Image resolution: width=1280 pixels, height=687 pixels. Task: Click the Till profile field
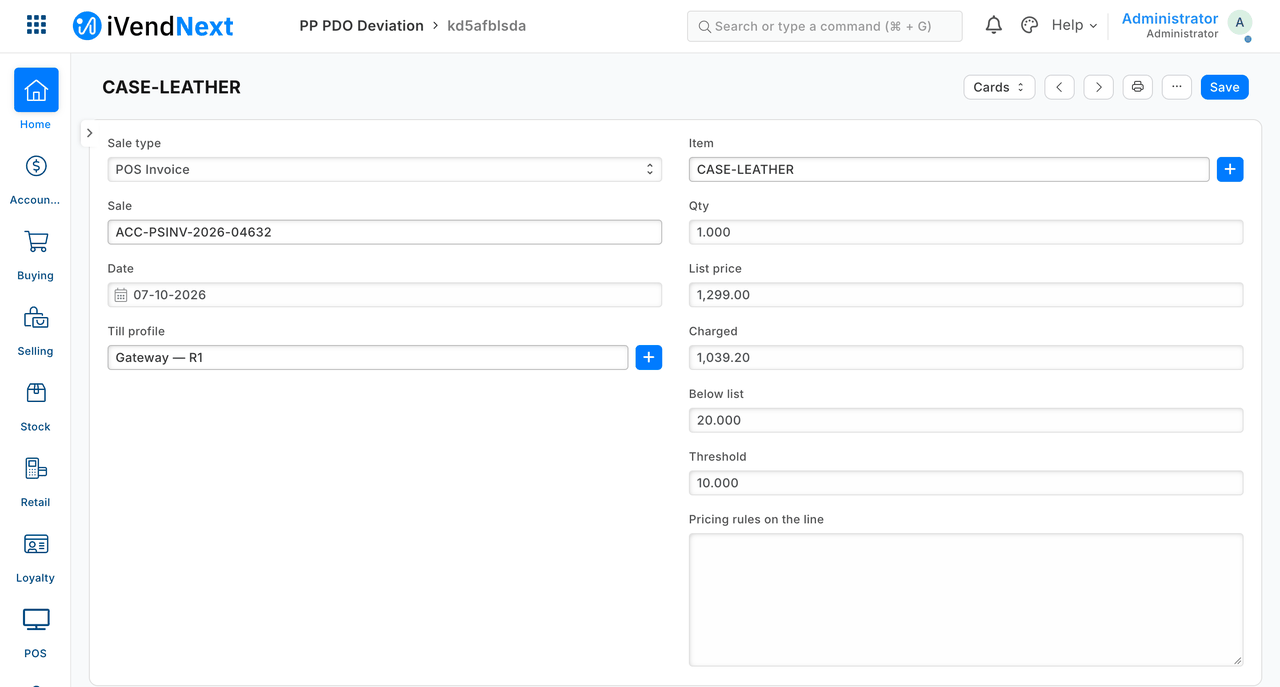coord(368,357)
